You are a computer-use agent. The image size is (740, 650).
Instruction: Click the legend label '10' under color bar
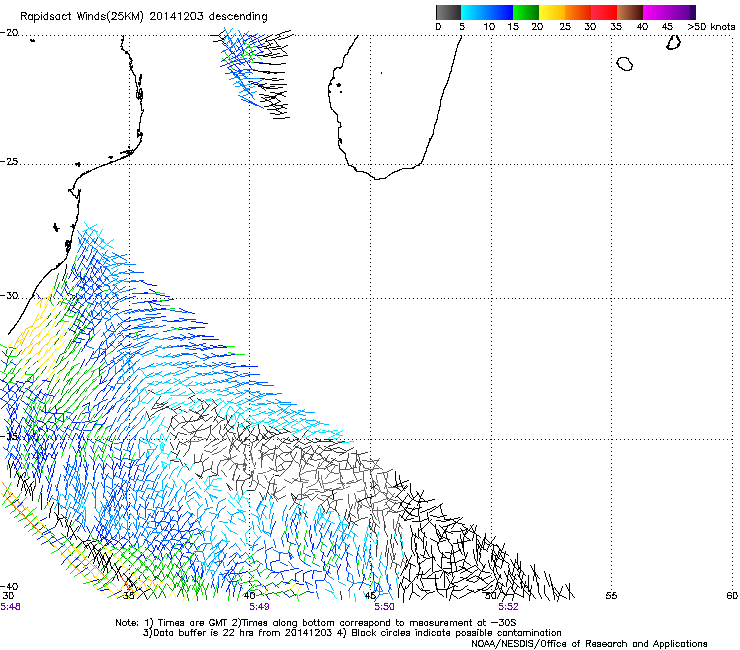(x=489, y=27)
